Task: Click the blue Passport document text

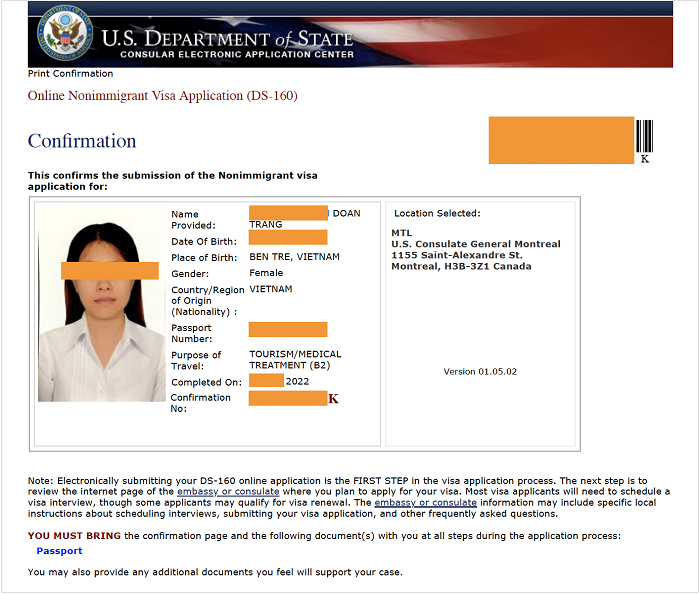Action: pos(59,551)
